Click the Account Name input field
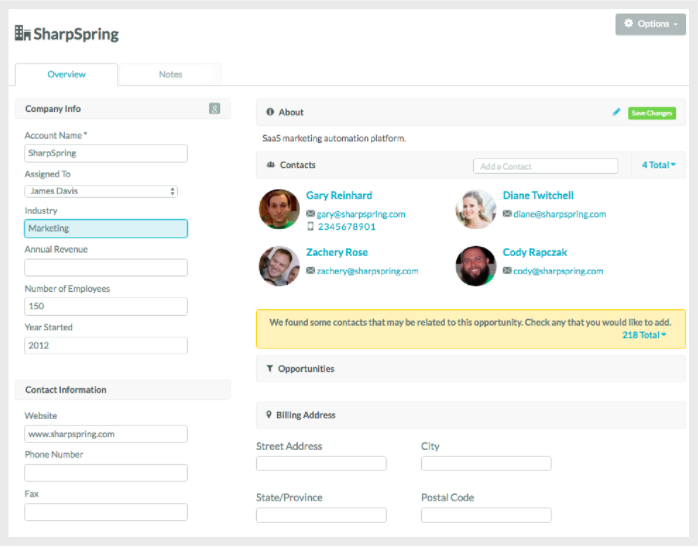The height and width of the screenshot is (547, 698). click(106, 153)
